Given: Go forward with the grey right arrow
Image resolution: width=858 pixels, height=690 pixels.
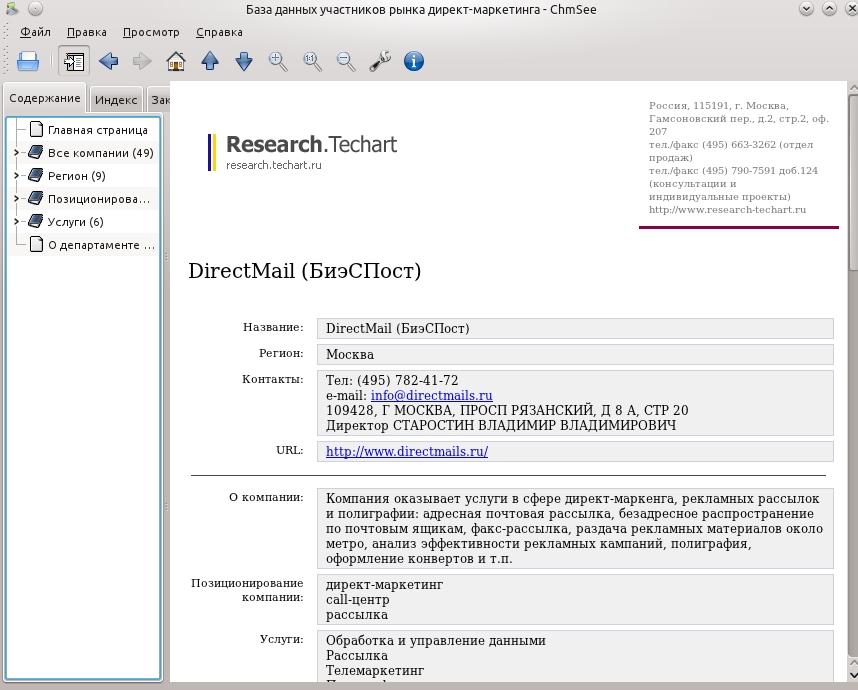Looking at the screenshot, I should coord(142,61).
